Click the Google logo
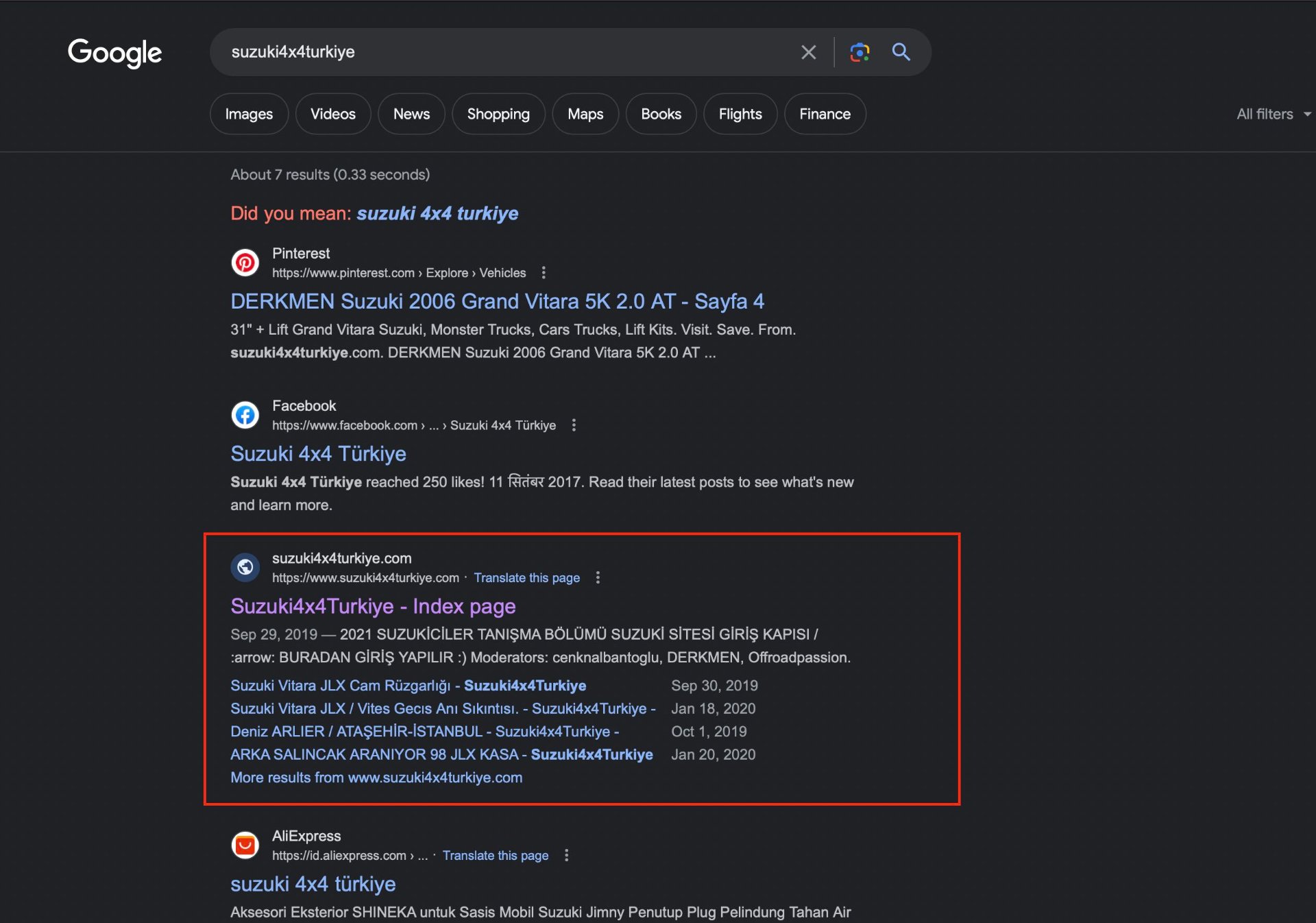 [x=114, y=53]
